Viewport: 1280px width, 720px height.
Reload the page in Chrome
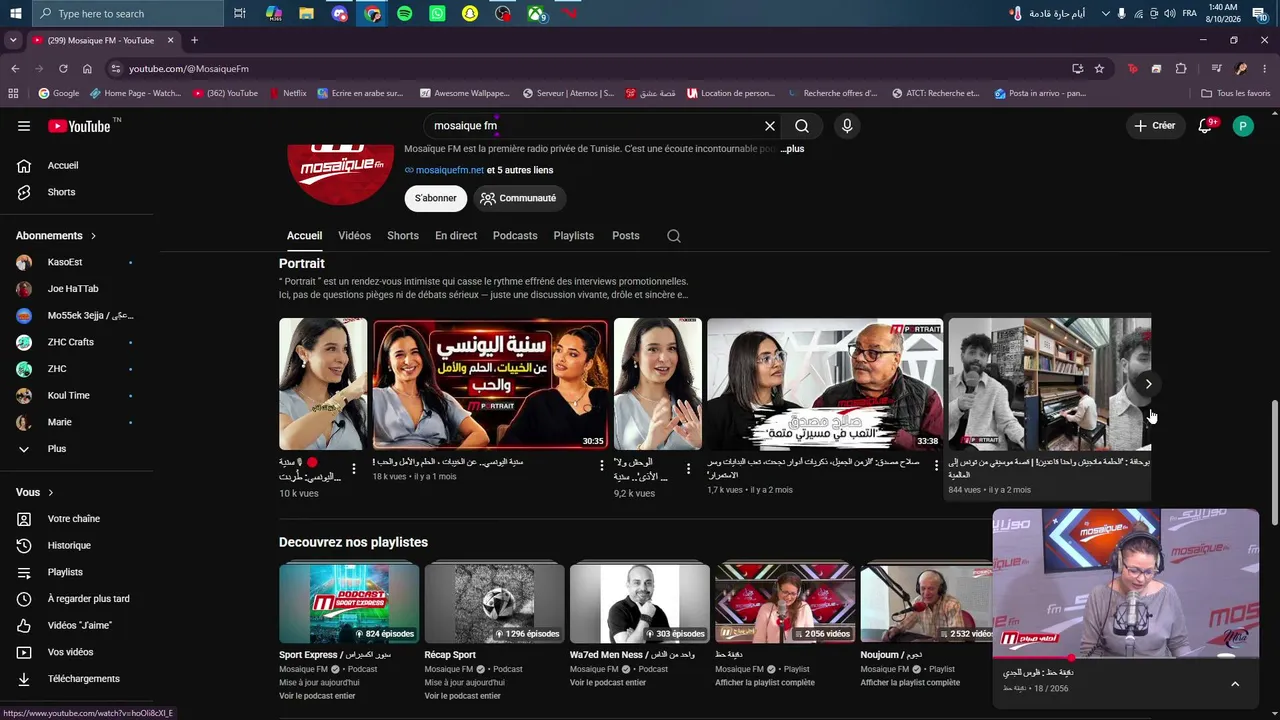click(x=63, y=69)
